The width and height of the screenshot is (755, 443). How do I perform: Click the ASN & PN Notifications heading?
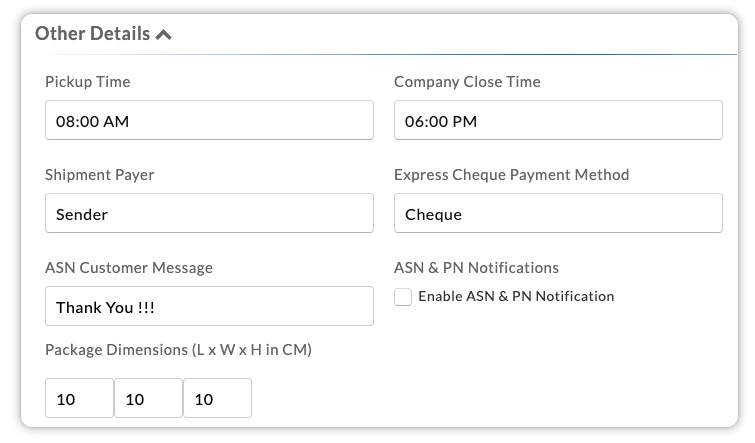click(476, 268)
